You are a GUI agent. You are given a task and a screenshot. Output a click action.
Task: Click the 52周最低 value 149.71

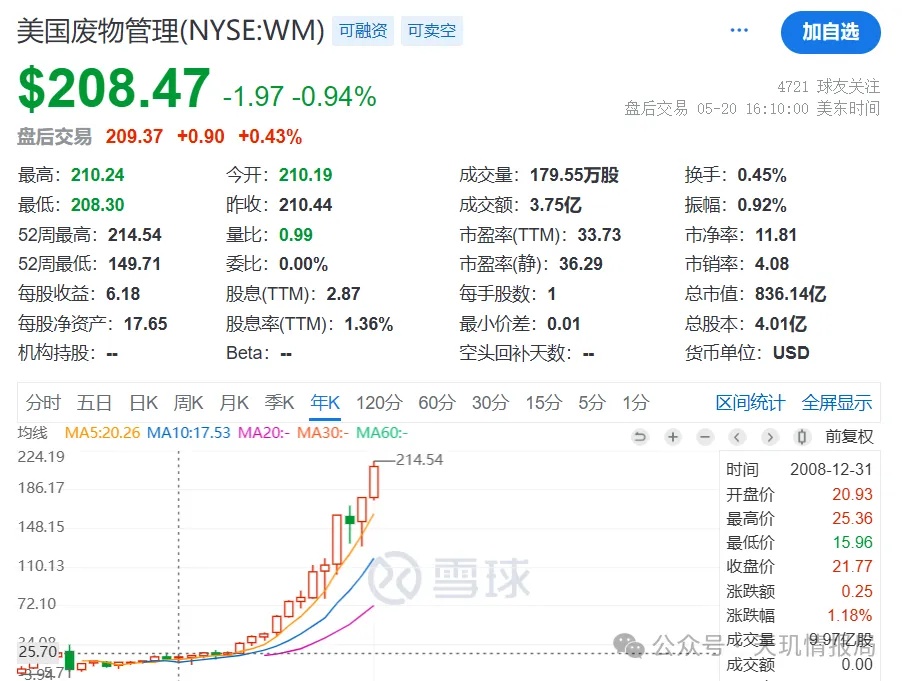(x=134, y=264)
